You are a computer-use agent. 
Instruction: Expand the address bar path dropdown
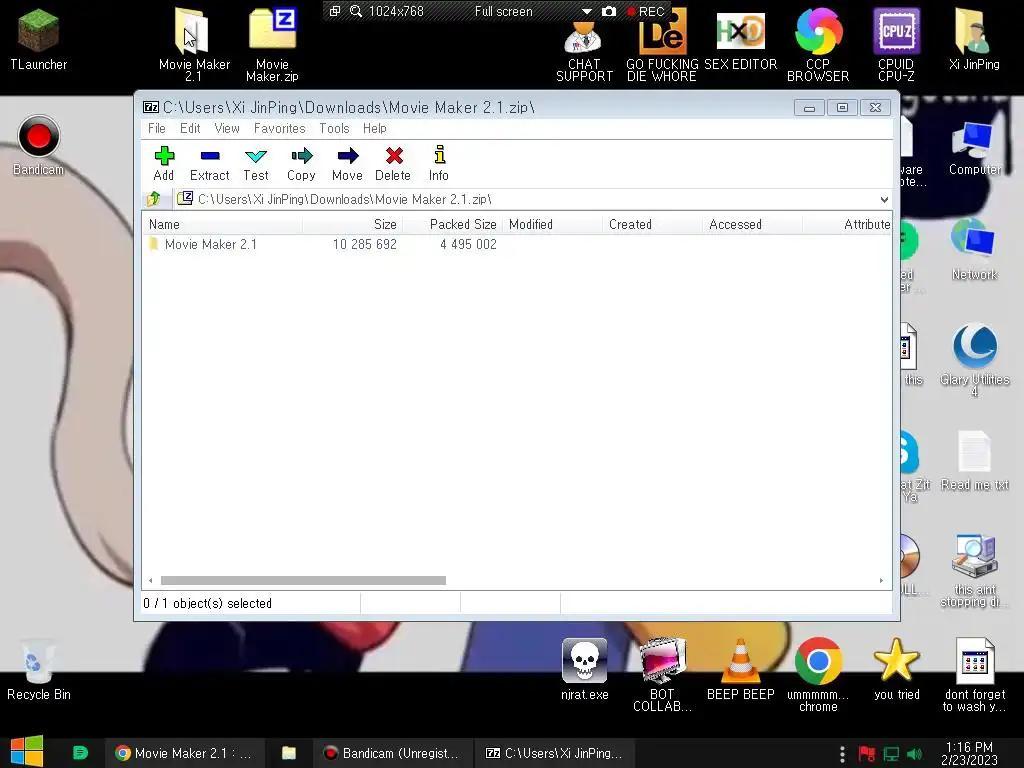point(884,199)
